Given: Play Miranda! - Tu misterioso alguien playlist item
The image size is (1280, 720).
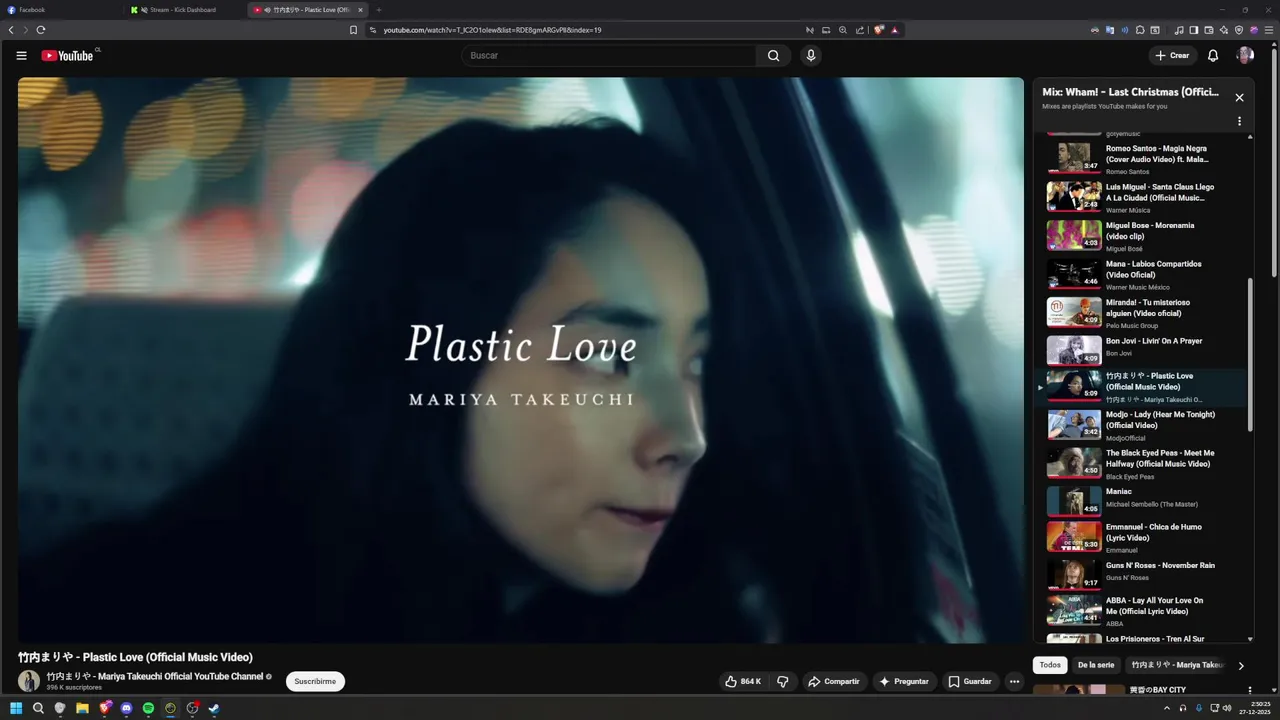Looking at the screenshot, I should pyautogui.click(x=1140, y=313).
